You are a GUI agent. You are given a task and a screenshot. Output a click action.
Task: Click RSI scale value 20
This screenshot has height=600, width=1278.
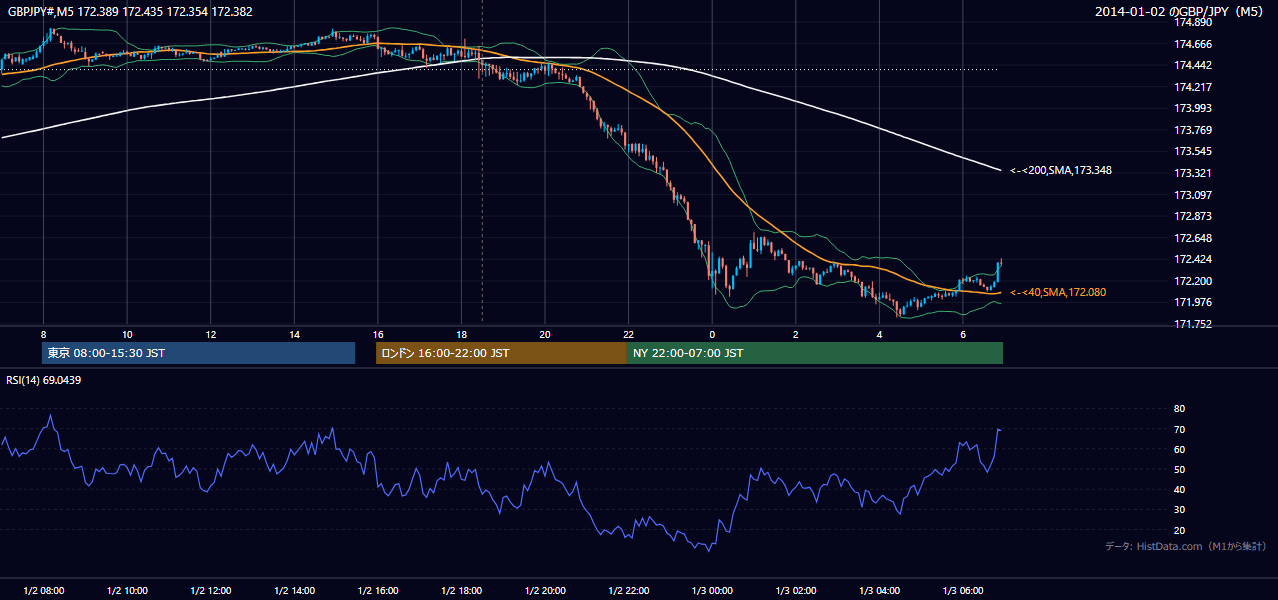[x=1179, y=530]
